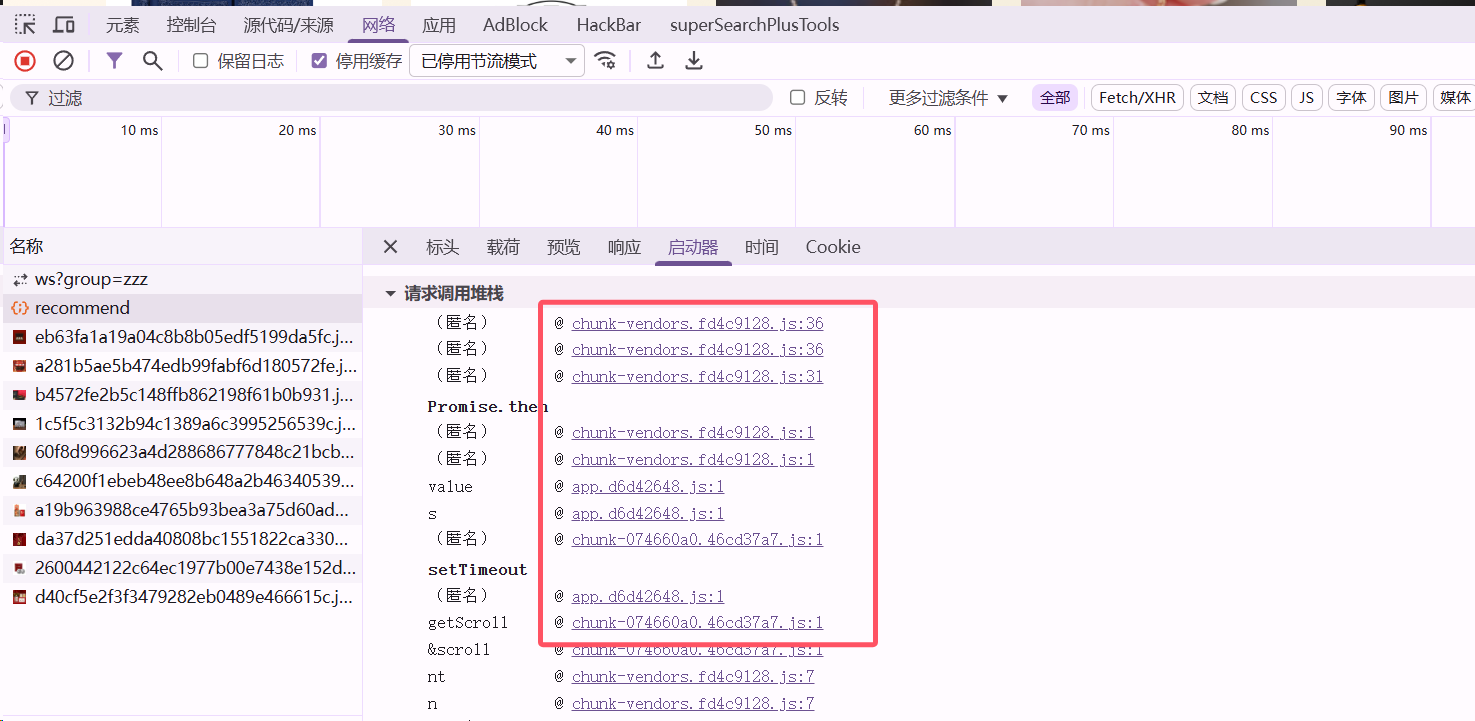Open network conditions wifi icon
This screenshot has width=1475, height=721.
[605, 61]
